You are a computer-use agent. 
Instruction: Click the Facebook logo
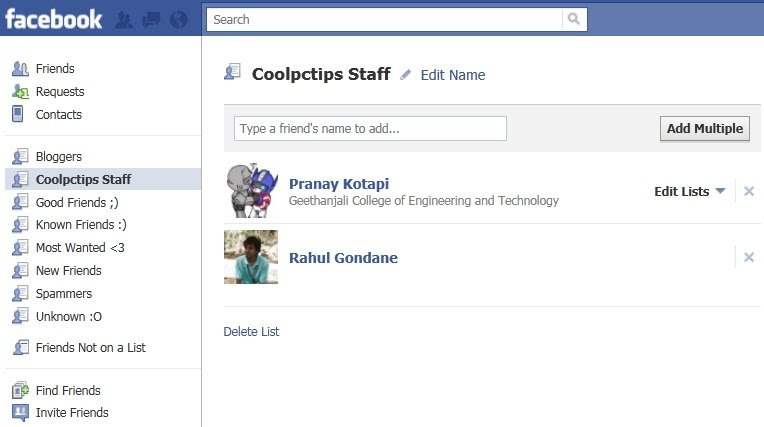54,19
